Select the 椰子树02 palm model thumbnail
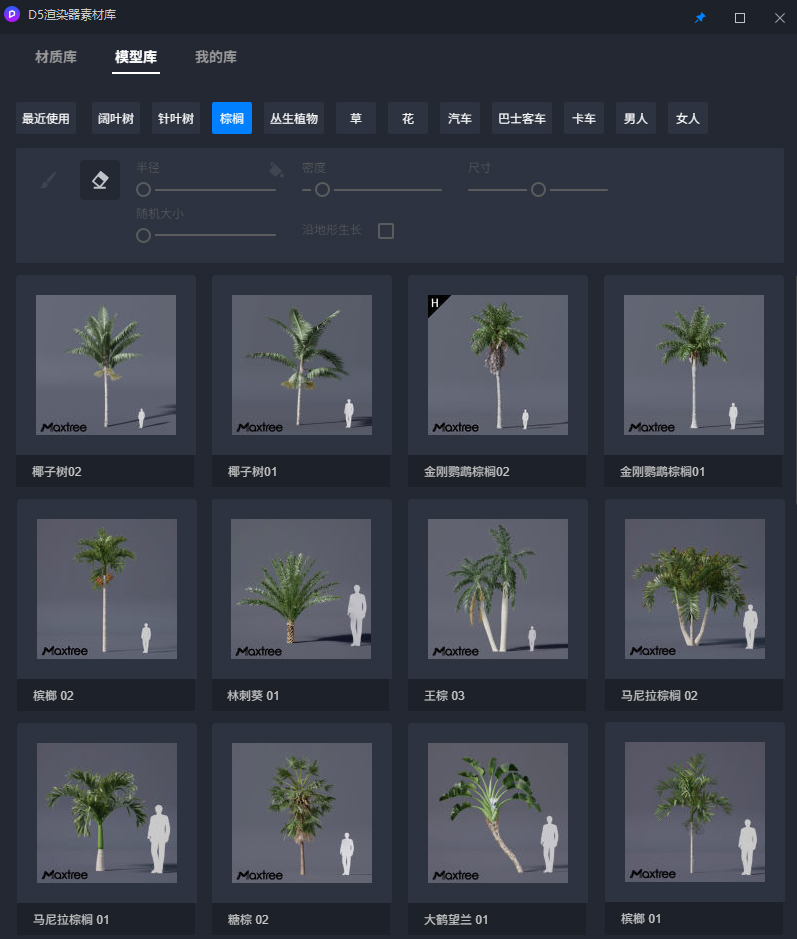 point(106,365)
